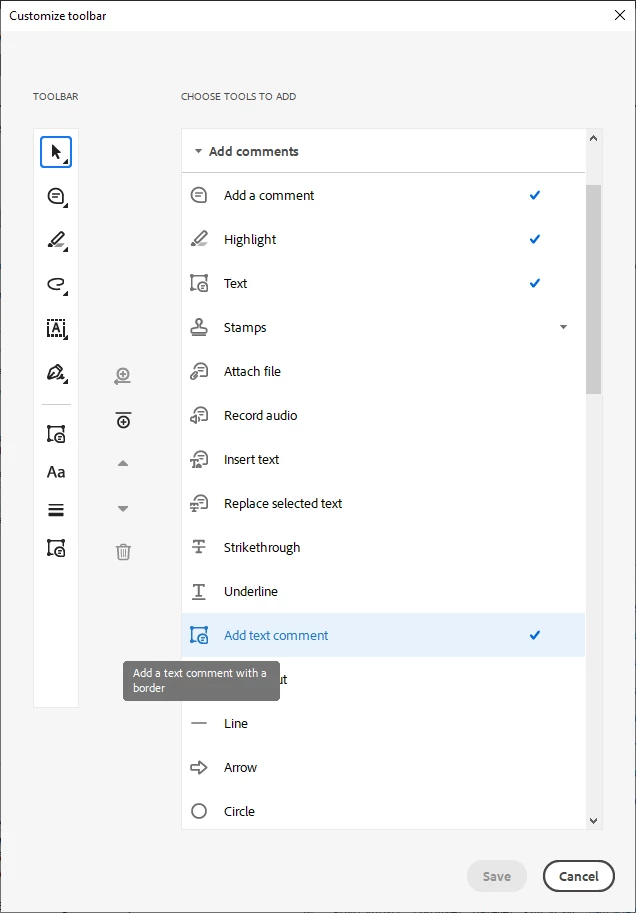Open the Stamps dropdown arrow
The width and height of the screenshot is (636, 913).
563,327
